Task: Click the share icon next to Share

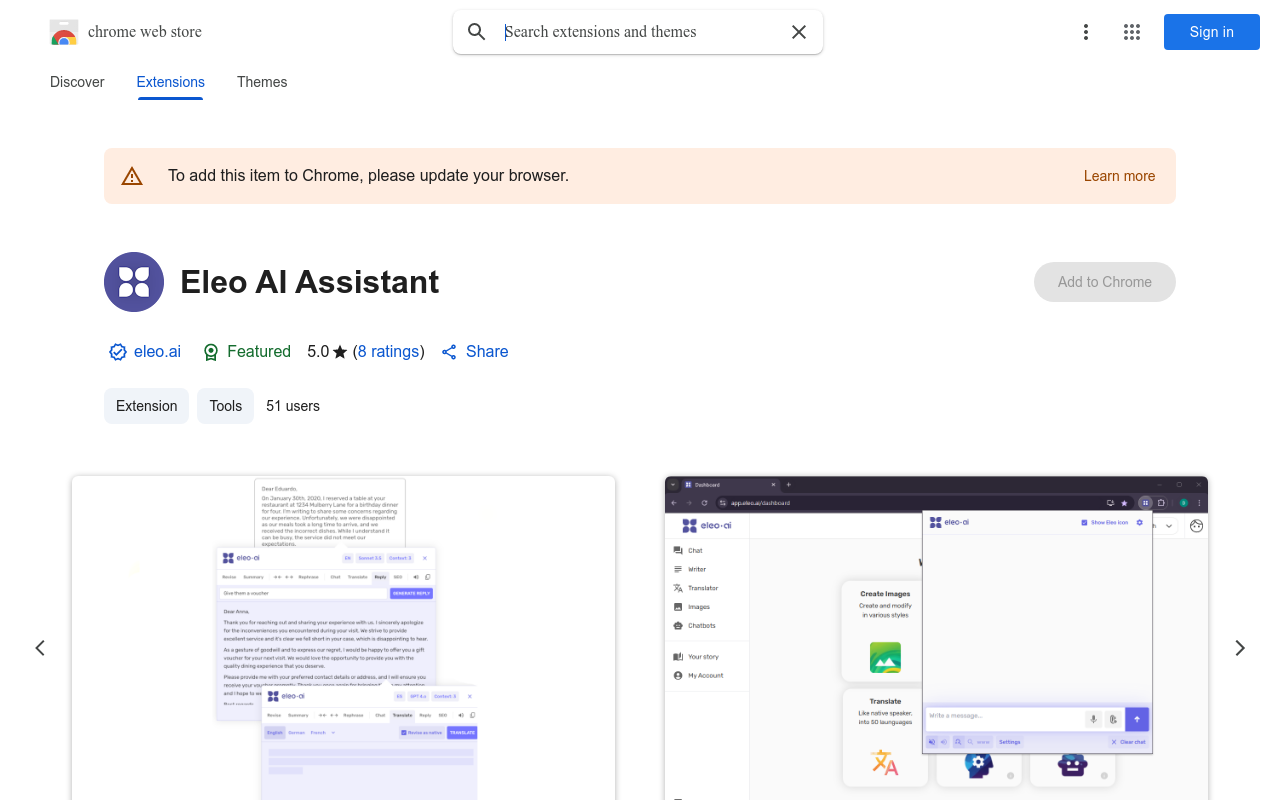Action: (449, 352)
